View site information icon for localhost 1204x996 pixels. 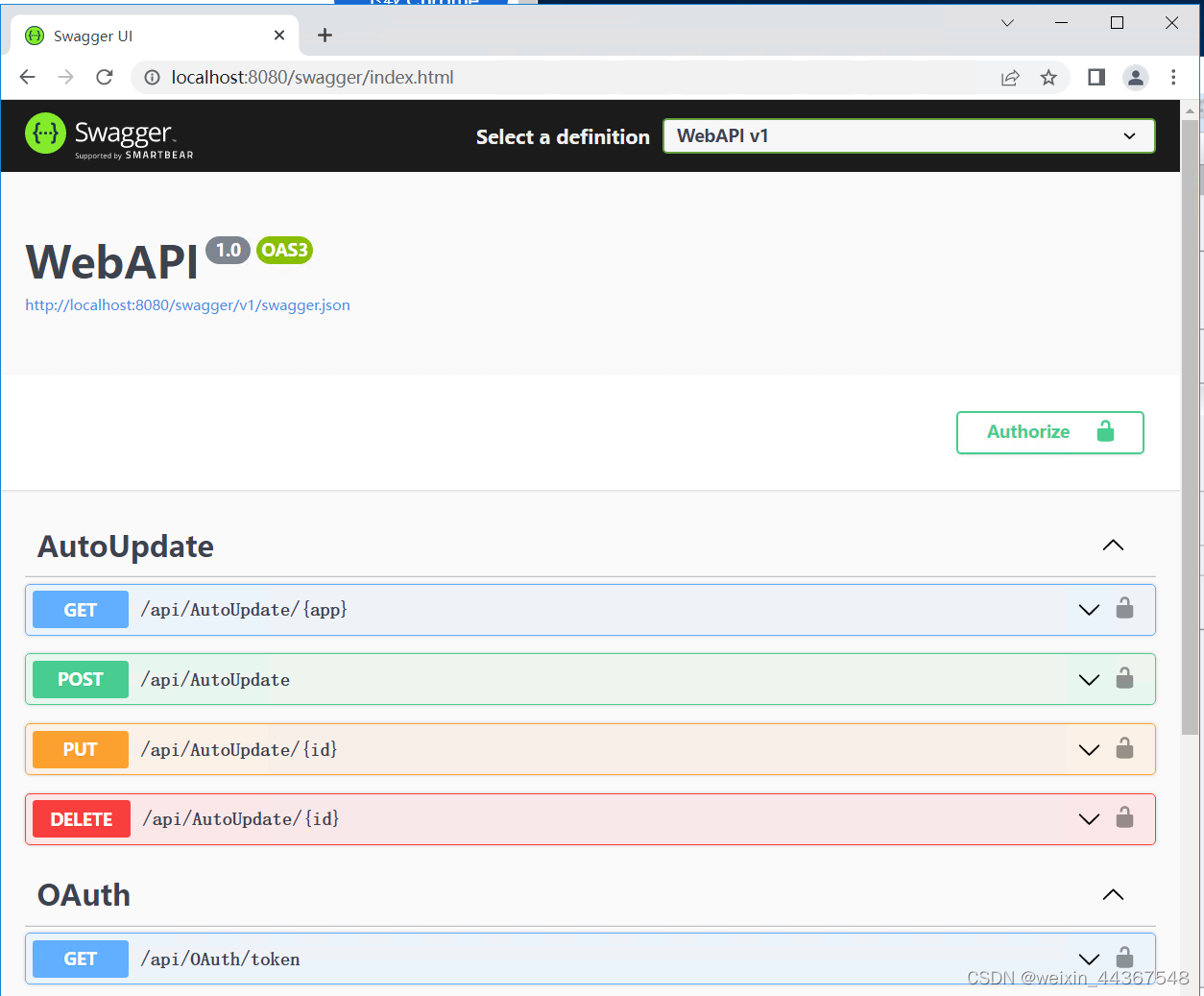(152, 78)
